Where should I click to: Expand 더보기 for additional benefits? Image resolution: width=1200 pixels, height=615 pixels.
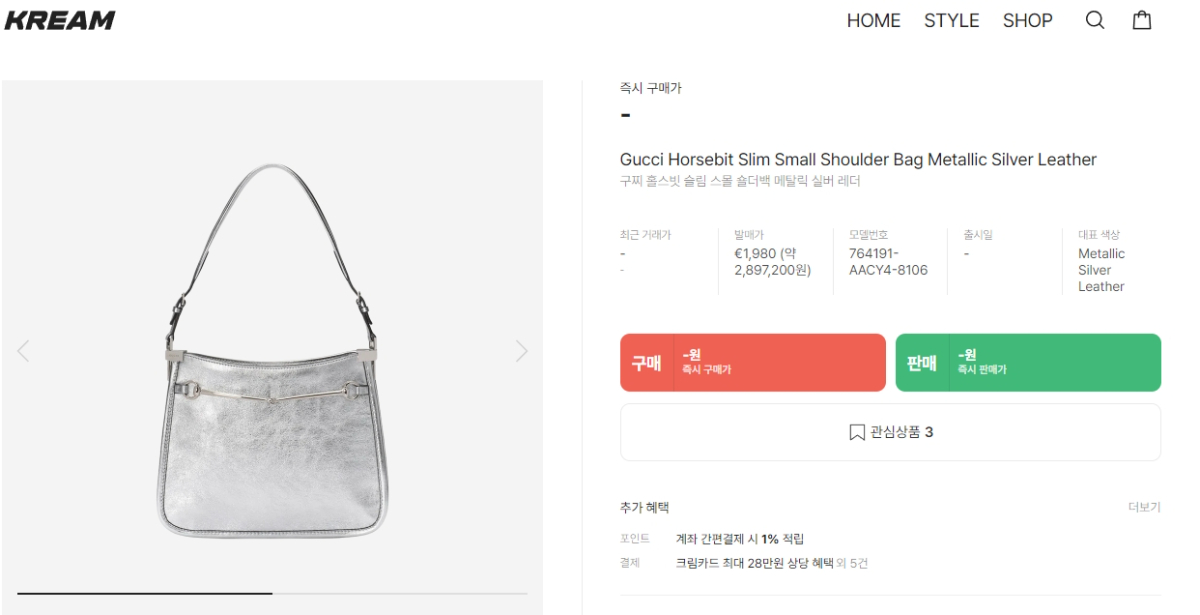[1144, 508]
